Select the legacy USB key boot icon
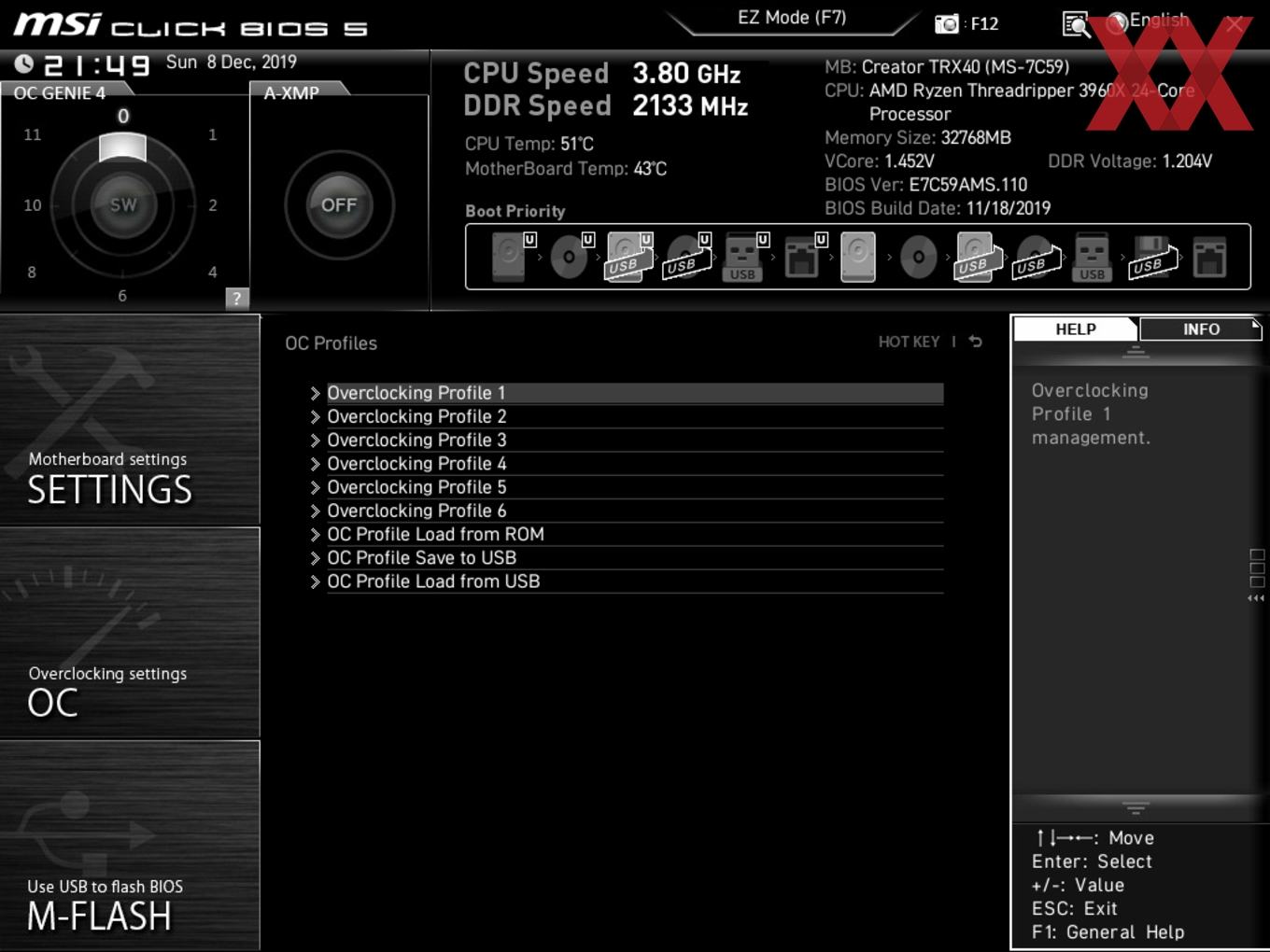Screen dimensions: 1270x952 pos(1092,257)
